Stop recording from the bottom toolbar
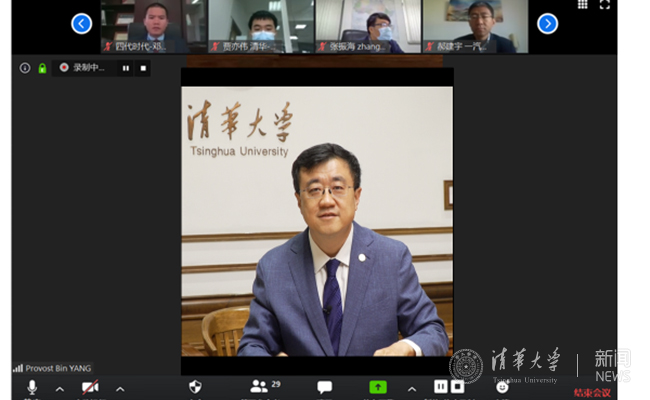Screen dimensions: 650x400 [457, 387]
